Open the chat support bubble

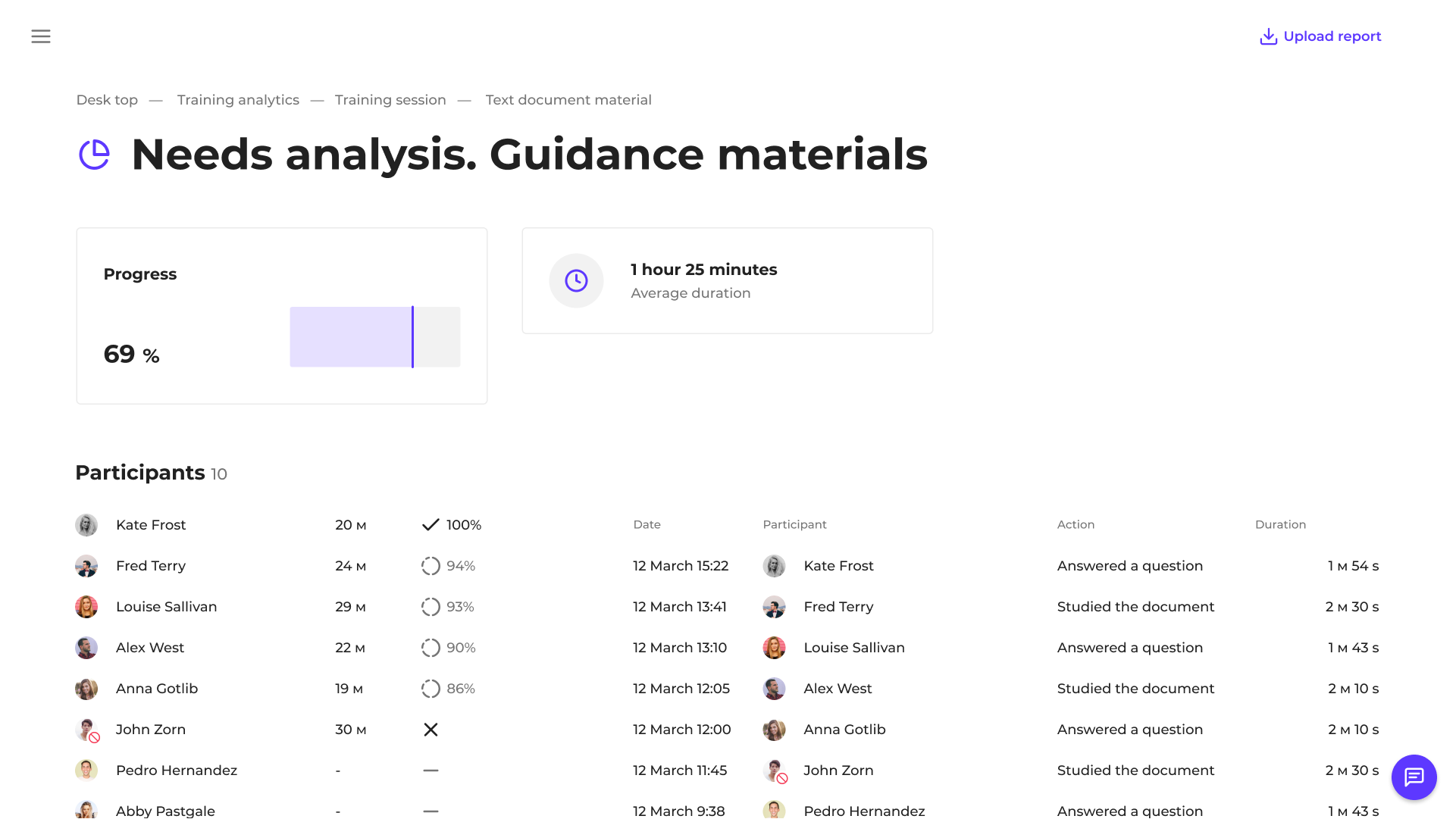[x=1414, y=777]
